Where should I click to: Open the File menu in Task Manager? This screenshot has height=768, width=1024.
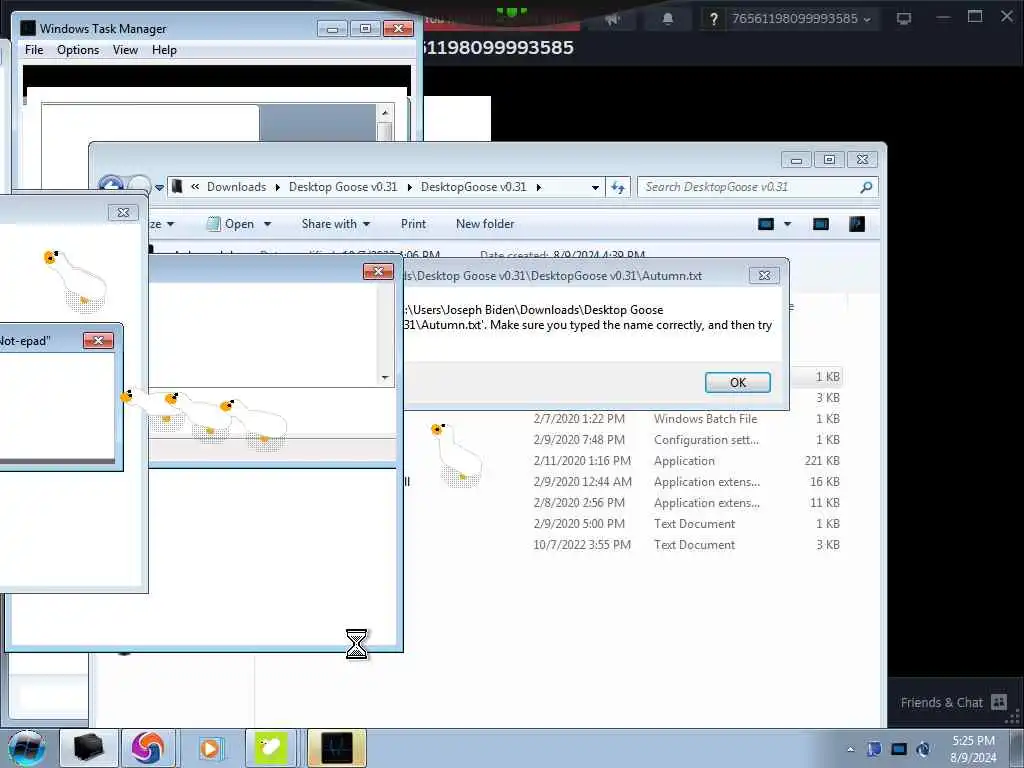pos(34,50)
